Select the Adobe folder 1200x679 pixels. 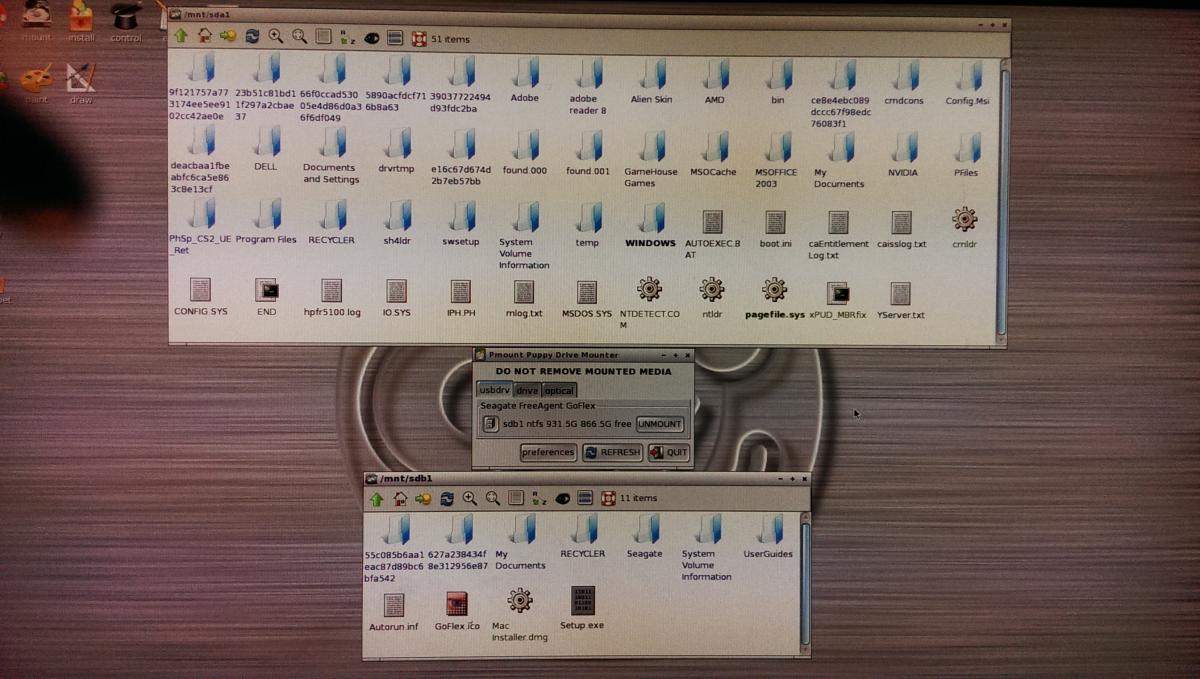[x=525, y=81]
